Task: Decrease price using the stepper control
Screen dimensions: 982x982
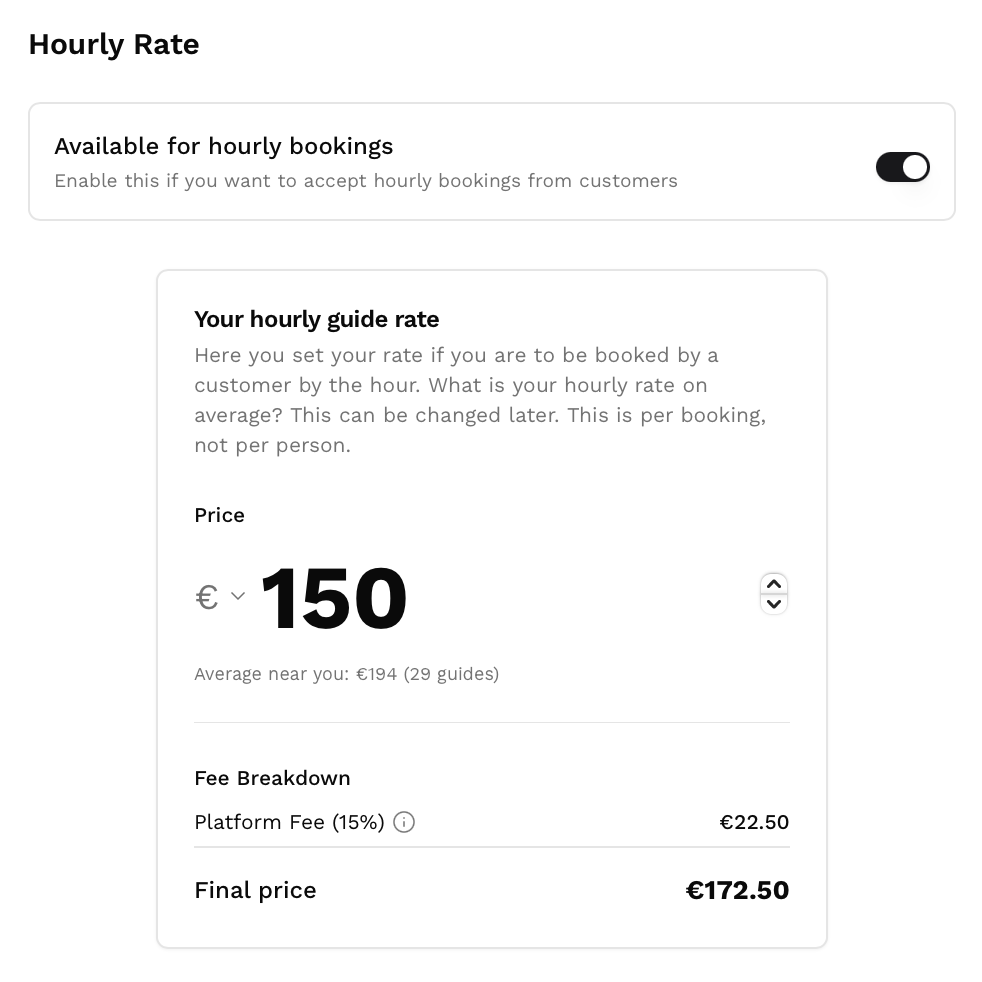Action: pos(774,604)
